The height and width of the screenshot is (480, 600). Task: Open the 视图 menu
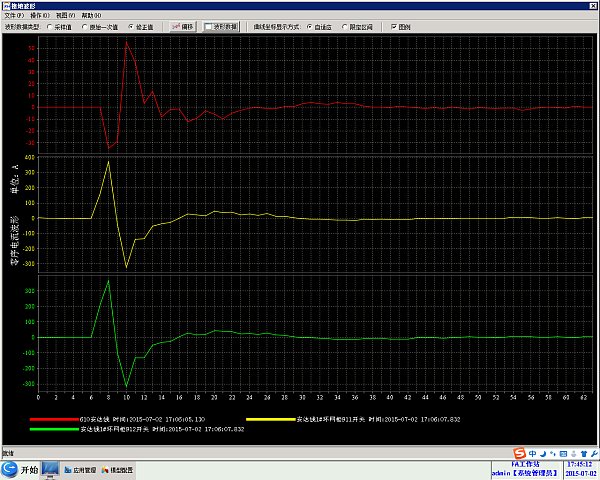(65, 15)
